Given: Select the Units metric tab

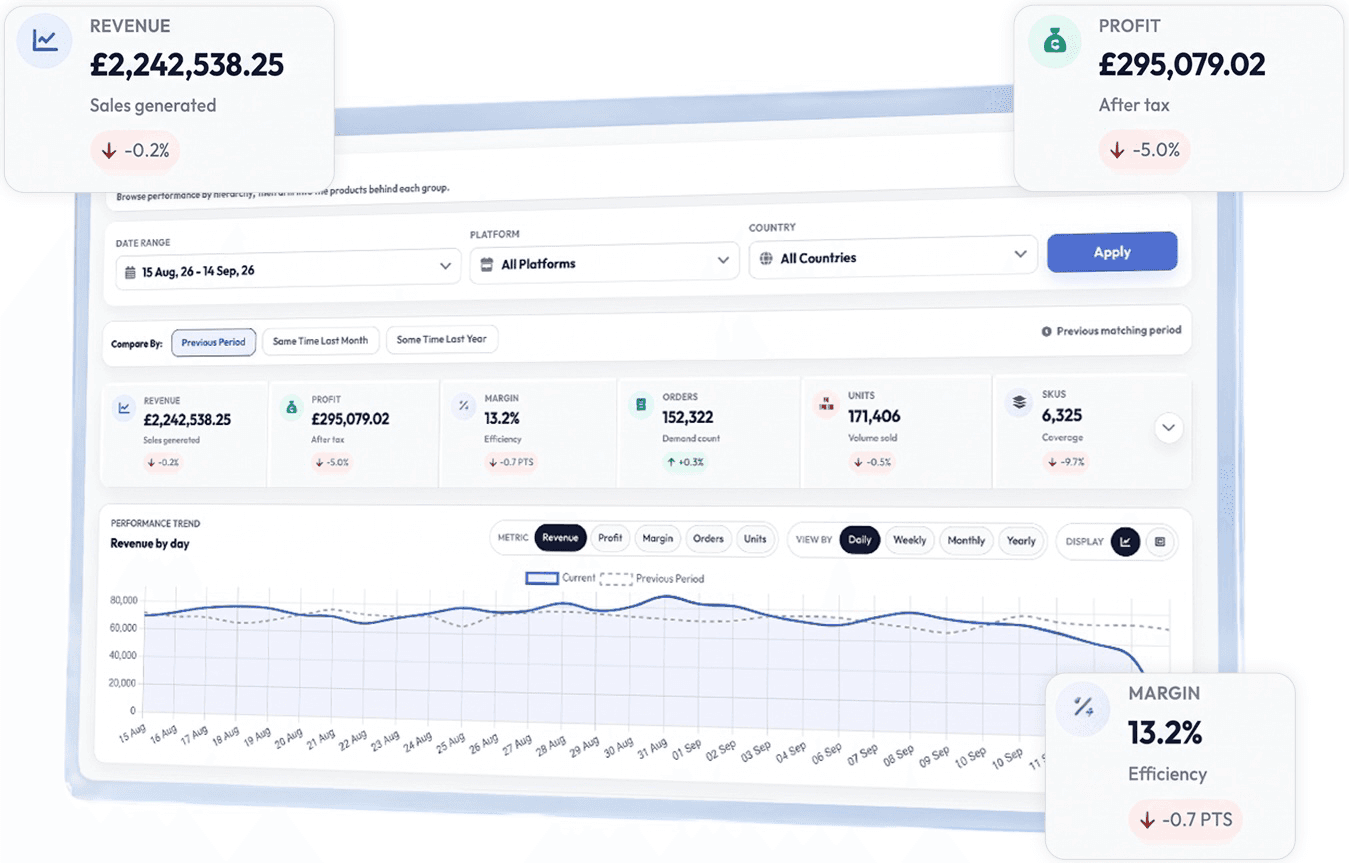Looking at the screenshot, I should (755, 539).
